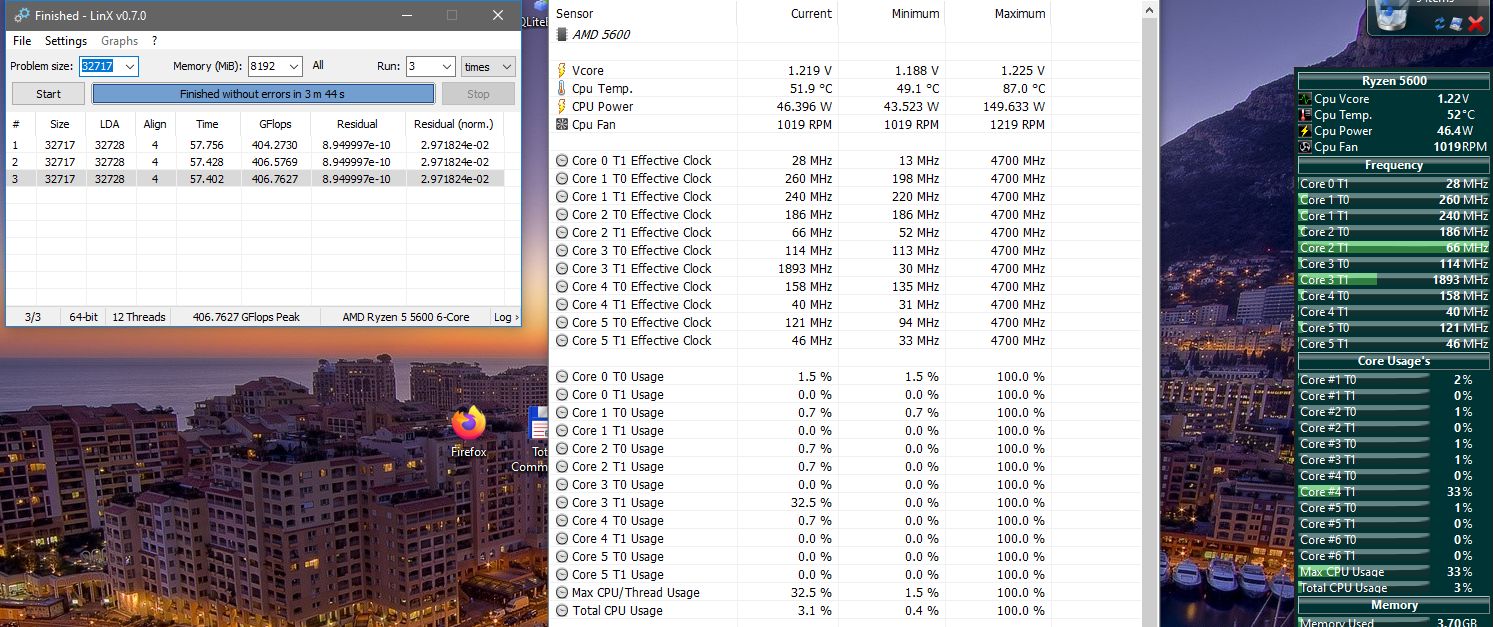Click the Cpu Fan icon in sensor list
Viewport: 1493px width, 627px height.
pos(562,125)
